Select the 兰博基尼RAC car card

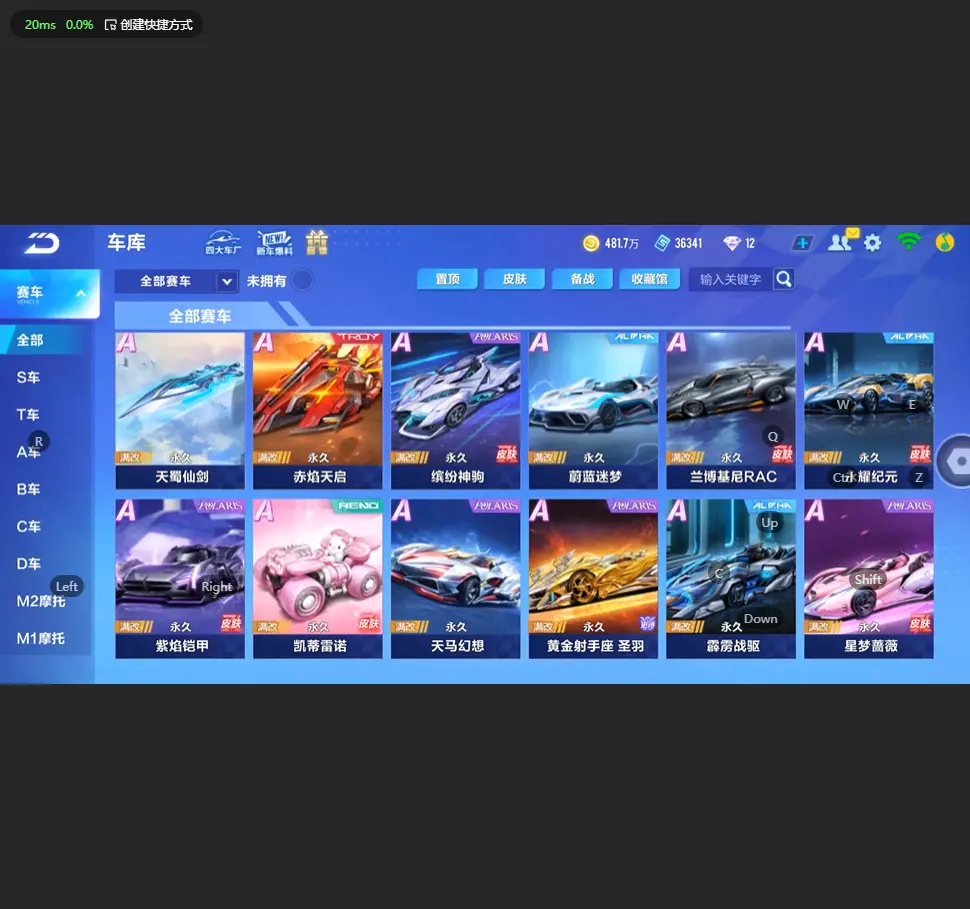click(731, 411)
